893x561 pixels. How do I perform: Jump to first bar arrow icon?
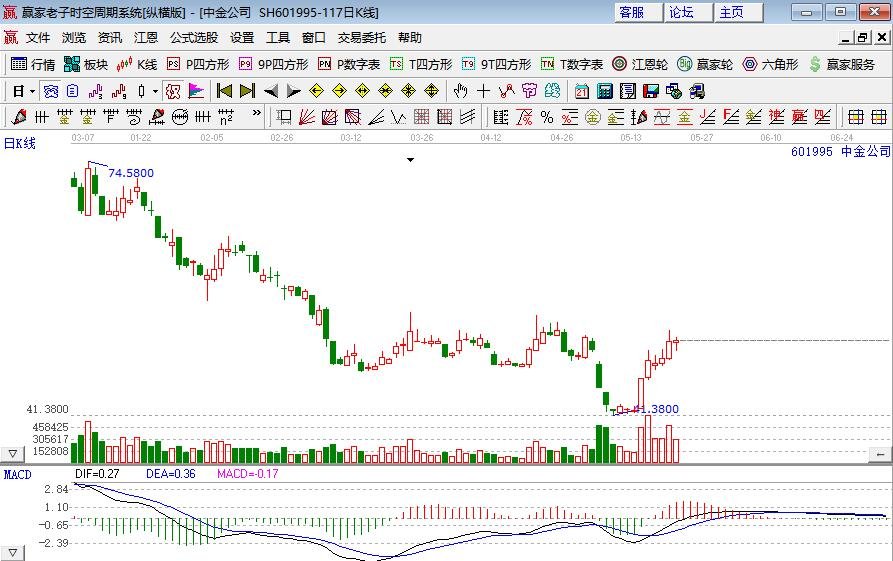coord(224,91)
